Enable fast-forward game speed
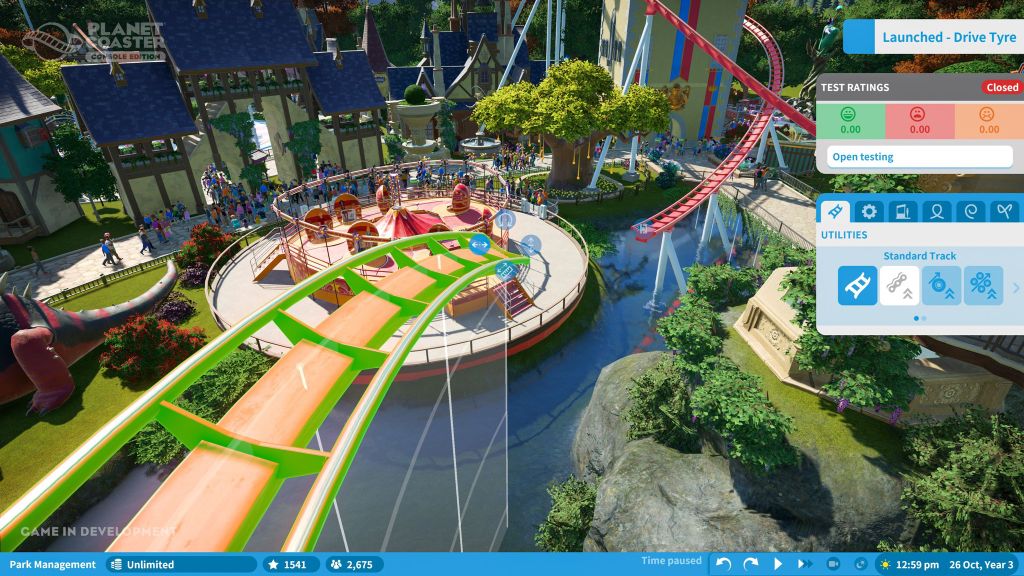 click(803, 564)
